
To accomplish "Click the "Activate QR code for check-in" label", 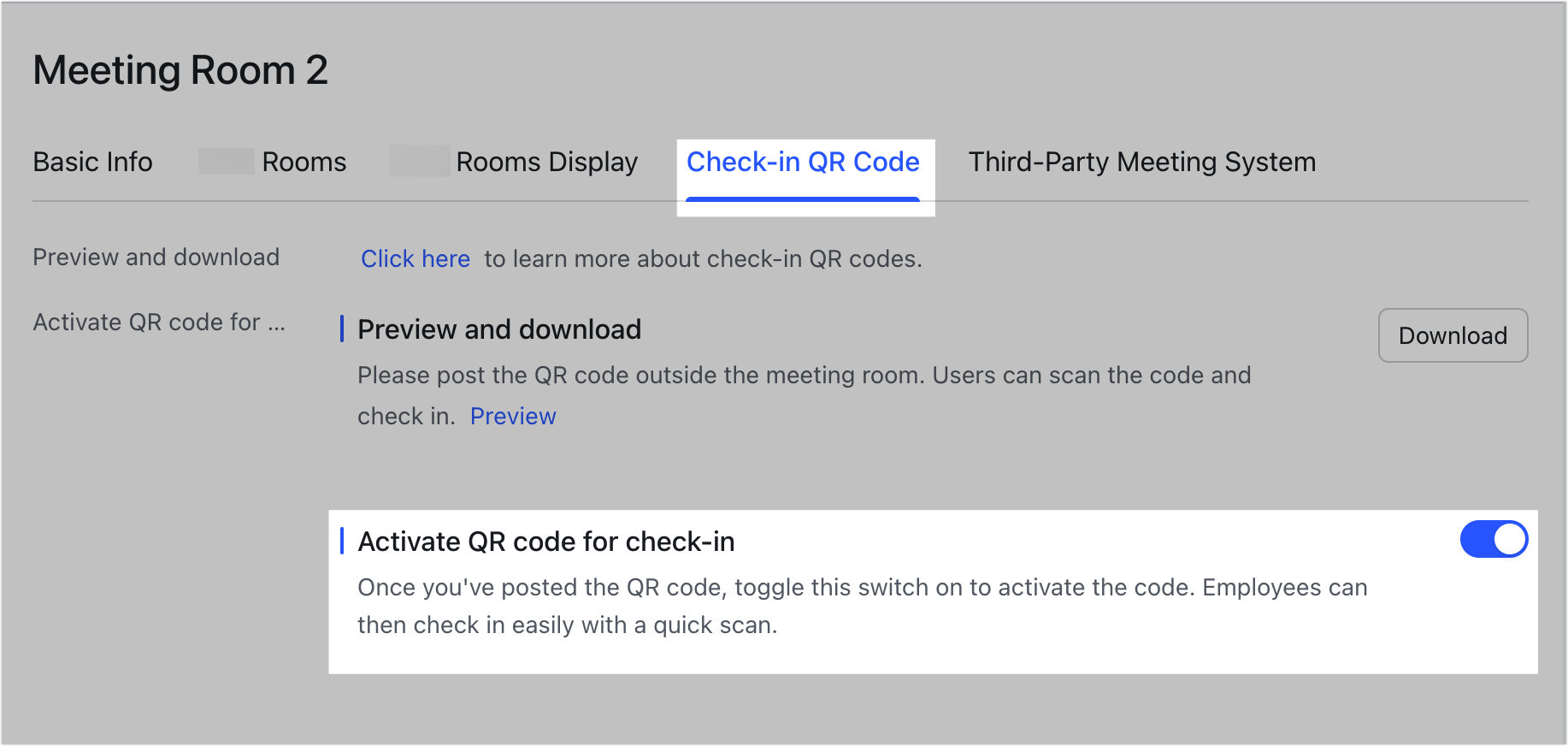I will [545, 541].
